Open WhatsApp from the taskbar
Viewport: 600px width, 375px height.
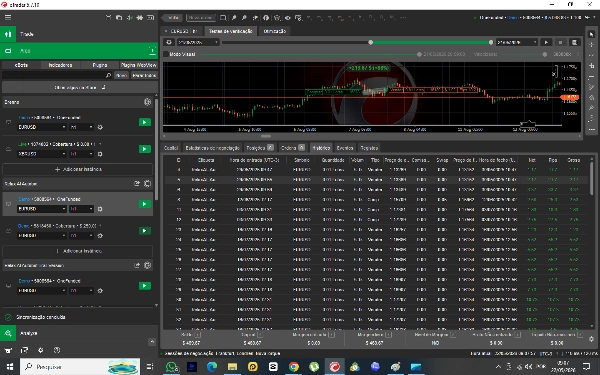click(x=171, y=367)
